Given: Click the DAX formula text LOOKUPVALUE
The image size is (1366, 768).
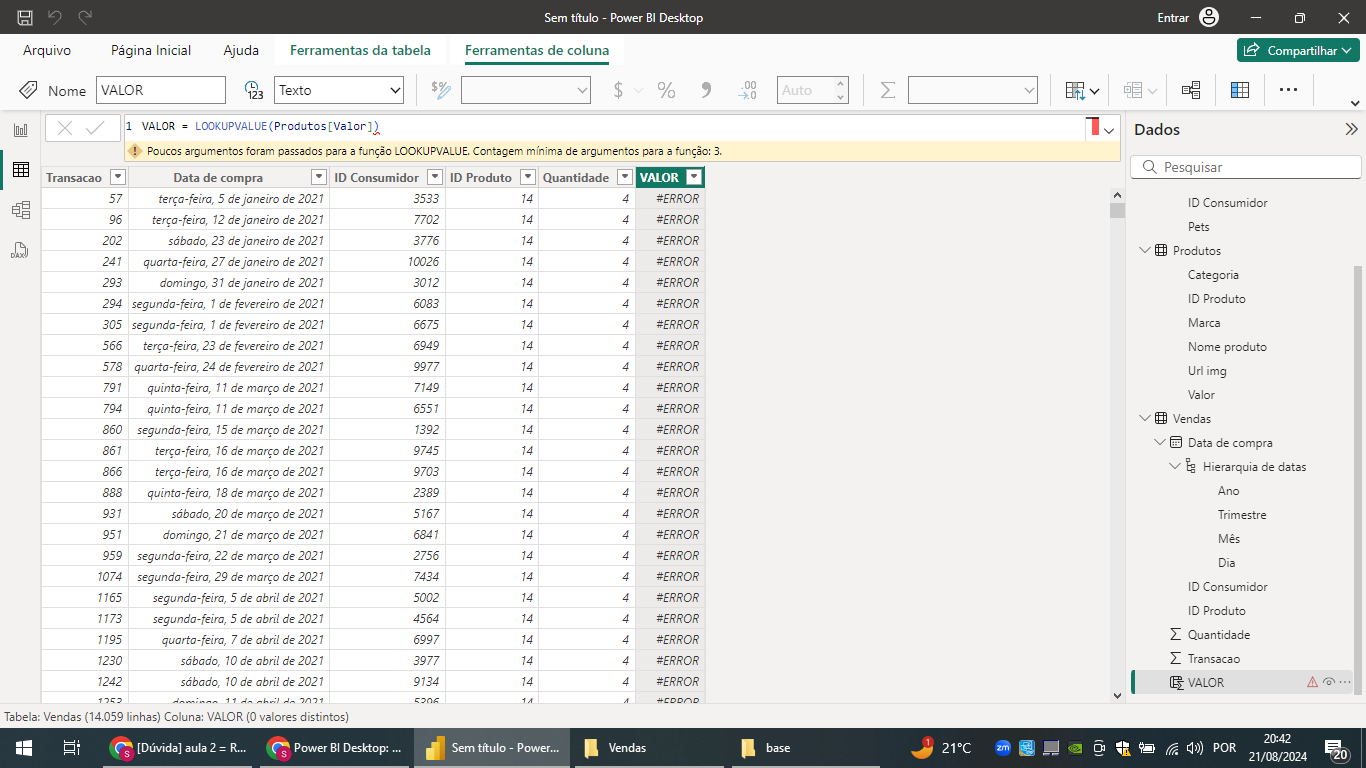Looking at the screenshot, I should 231,126.
